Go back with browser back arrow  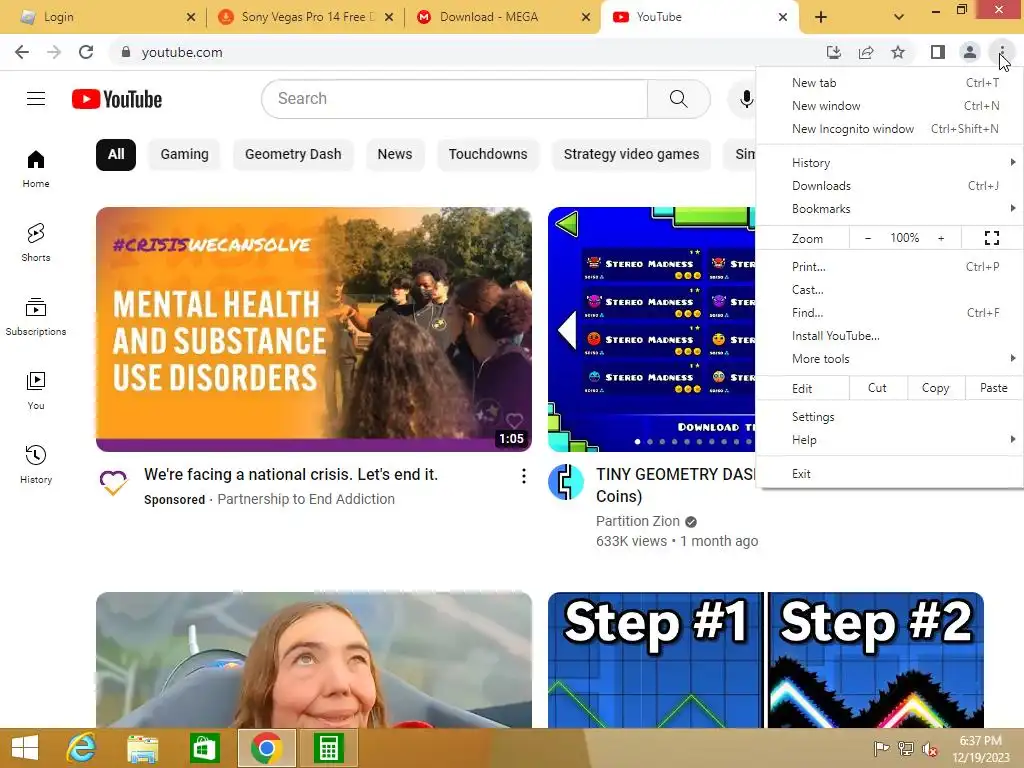22,52
